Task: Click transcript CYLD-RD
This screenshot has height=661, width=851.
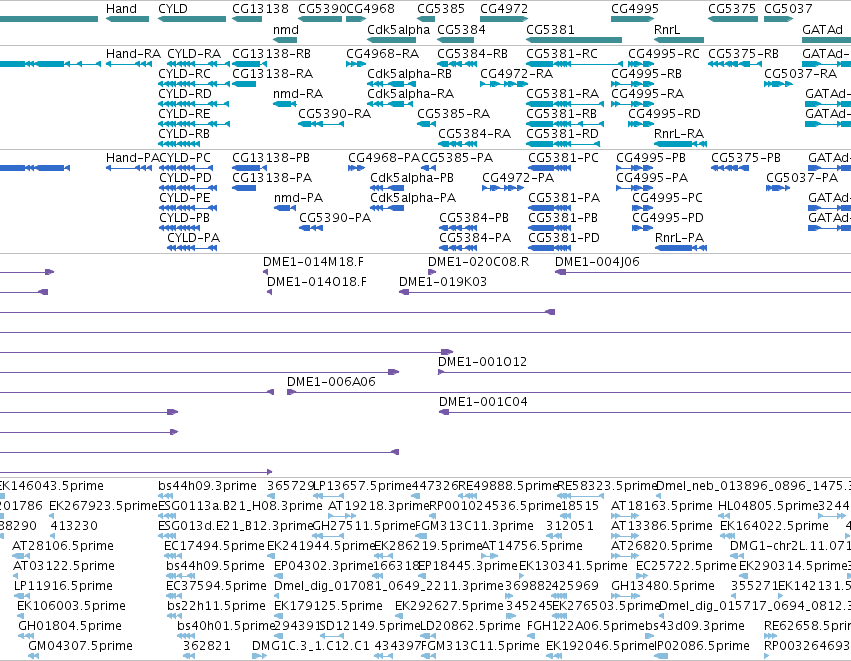Action: click(185, 94)
